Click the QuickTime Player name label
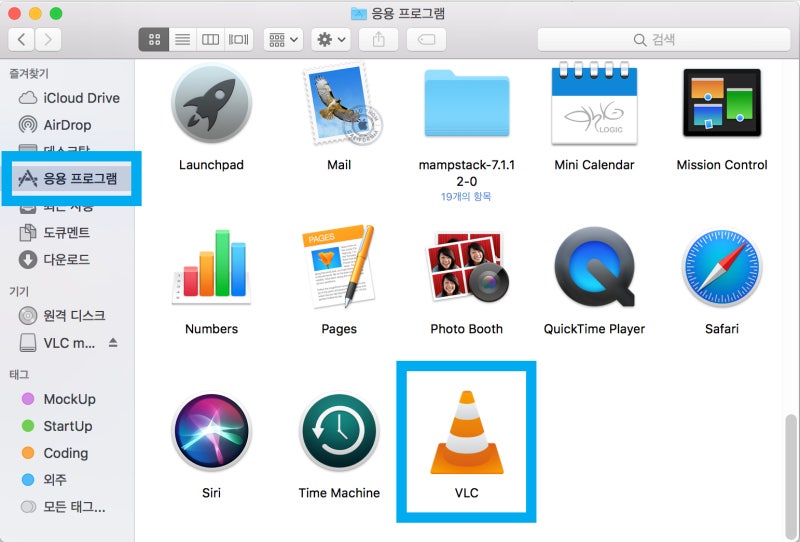 (594, 329)
